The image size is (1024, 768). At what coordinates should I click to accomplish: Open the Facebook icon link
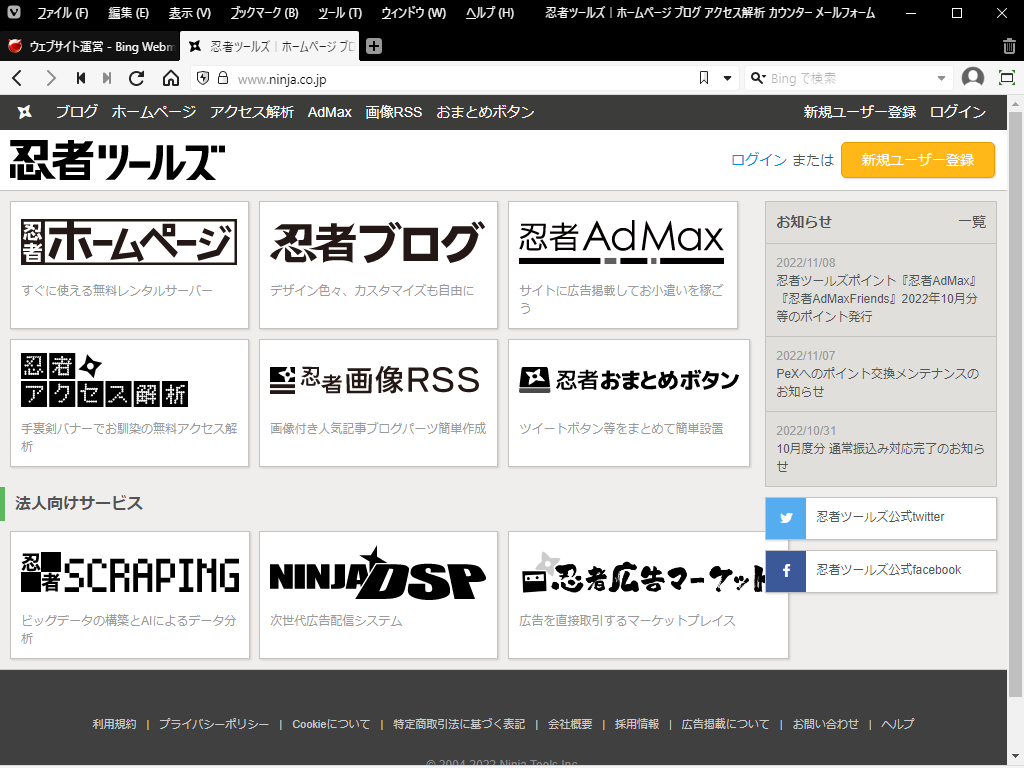click(x=786, y=571)
